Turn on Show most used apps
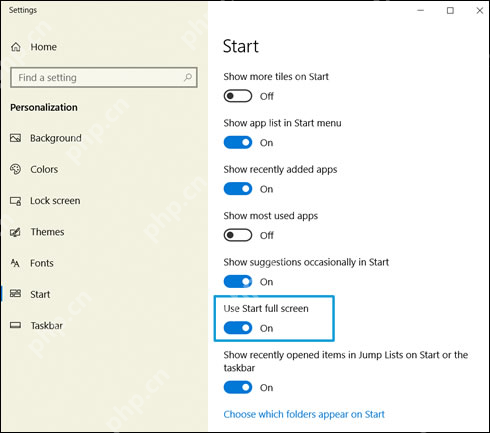The height and width of the screenshot is (433, 490). 238,235
